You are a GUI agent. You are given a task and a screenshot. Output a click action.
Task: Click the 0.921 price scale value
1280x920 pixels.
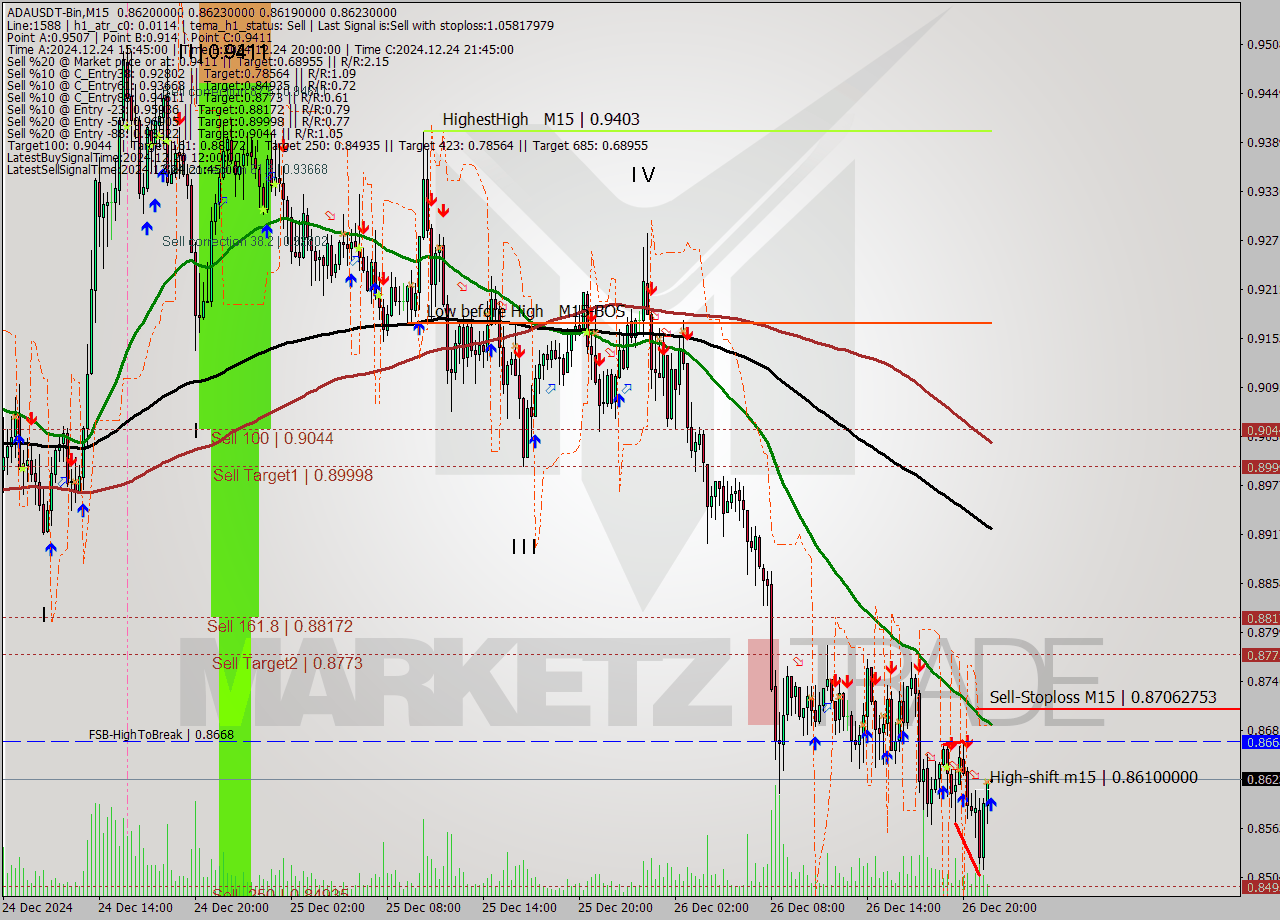point(1261,290)
